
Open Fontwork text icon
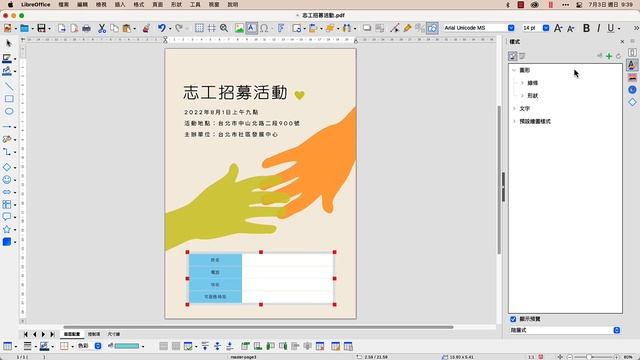coord(281,28)
